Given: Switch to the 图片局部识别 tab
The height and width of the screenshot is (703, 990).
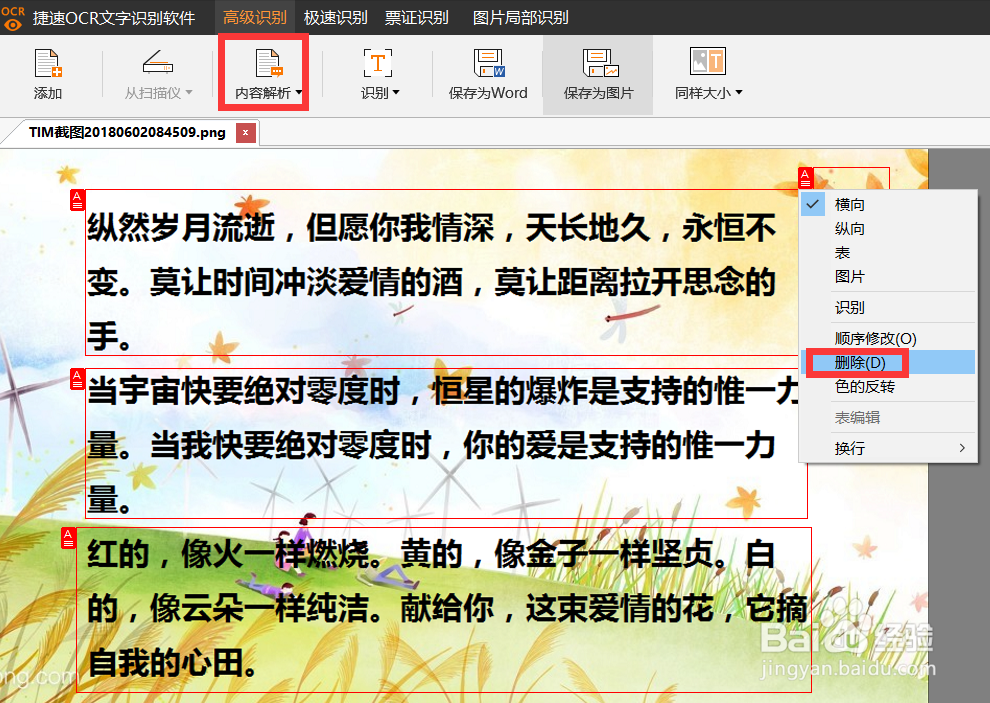Looking at the screenshot, I should (x=521, y=18).
